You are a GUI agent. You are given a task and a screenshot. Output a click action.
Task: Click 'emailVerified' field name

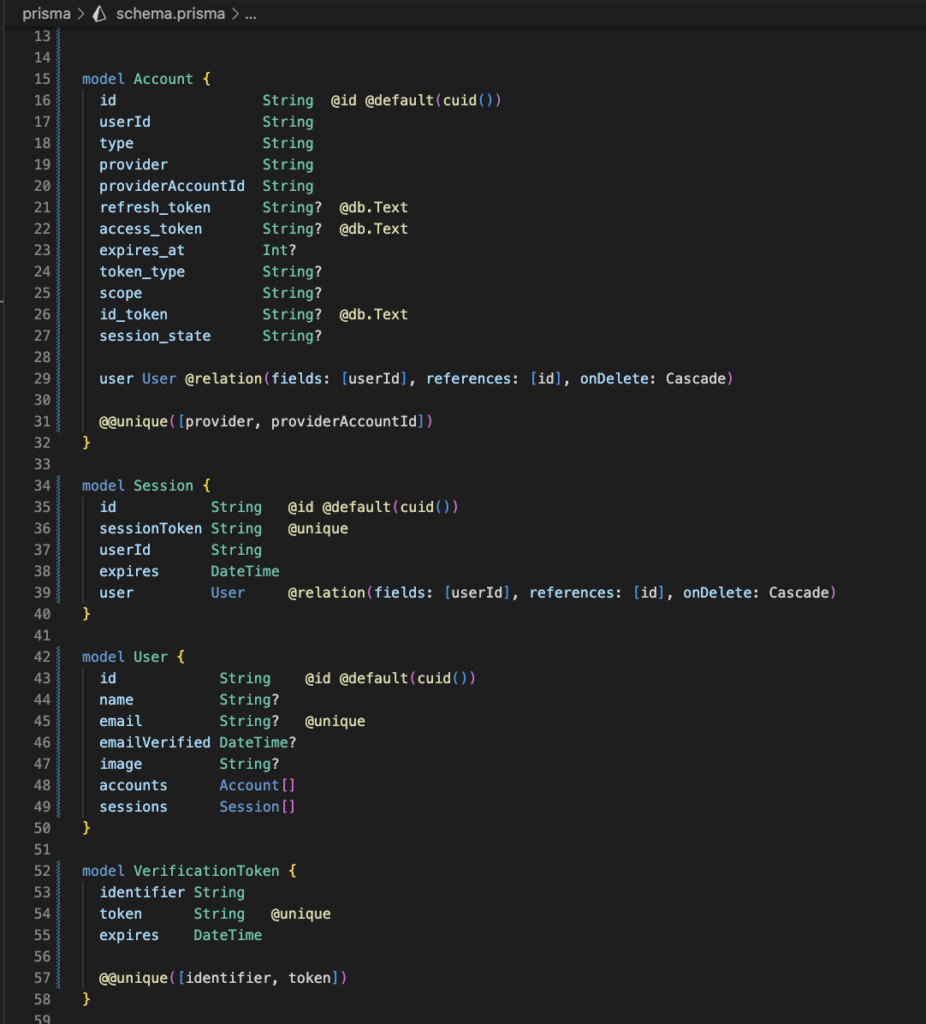coord(155,743)
